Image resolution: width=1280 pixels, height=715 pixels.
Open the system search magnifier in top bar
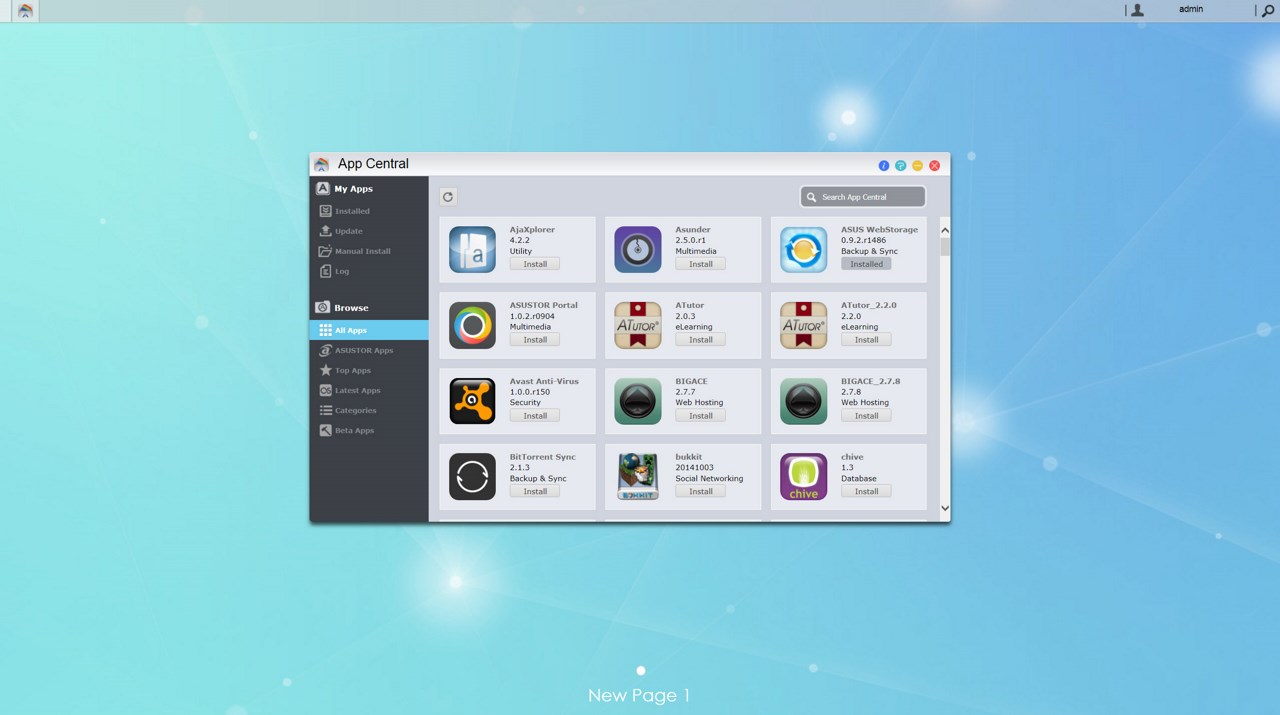pos(1268,11)
